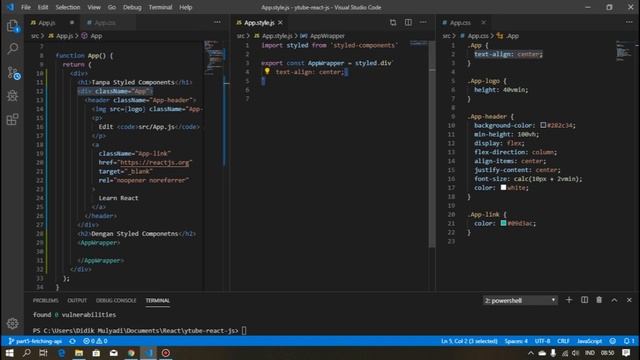Split the terminal panel

[x=584, y=300]
